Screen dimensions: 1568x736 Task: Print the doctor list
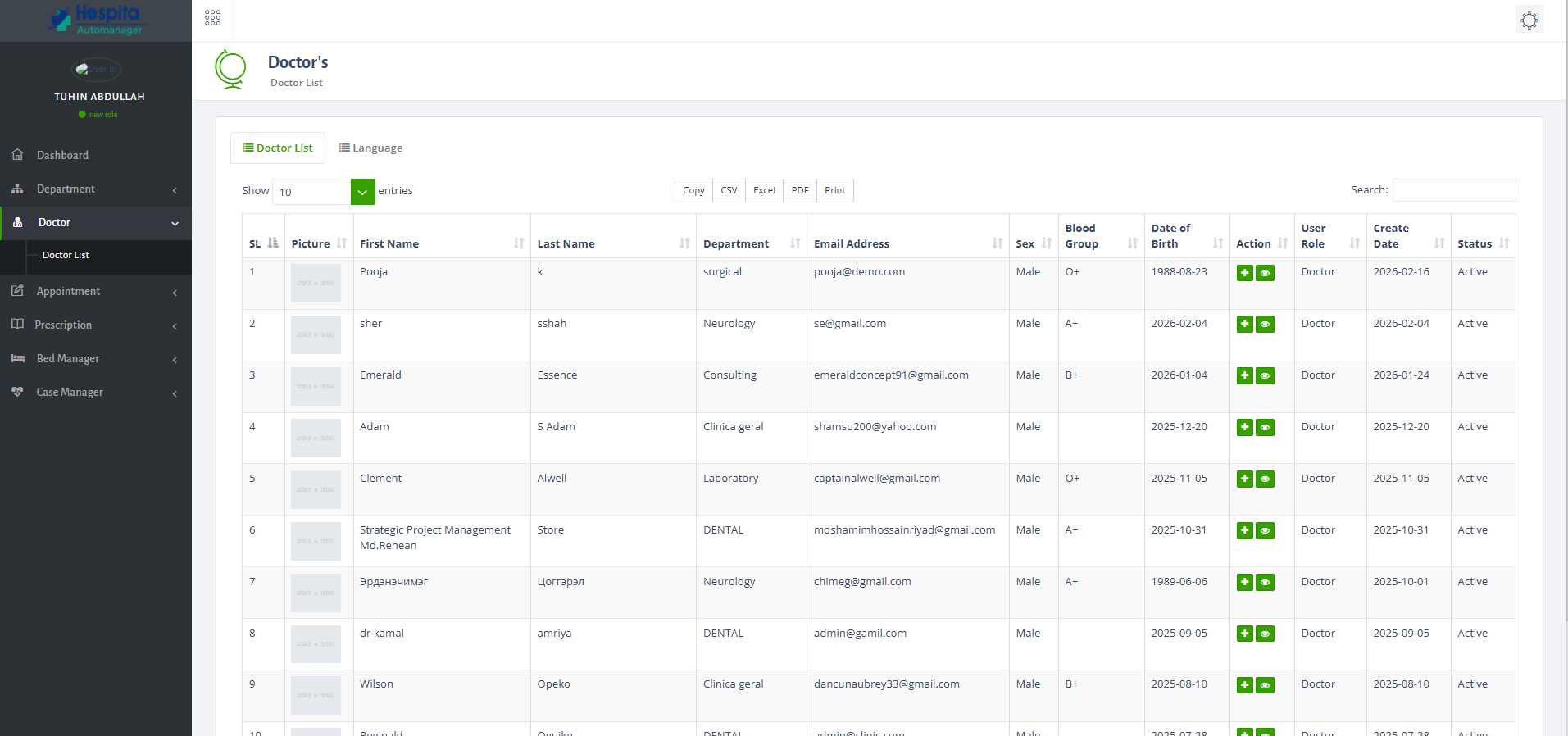coord(835,190)
